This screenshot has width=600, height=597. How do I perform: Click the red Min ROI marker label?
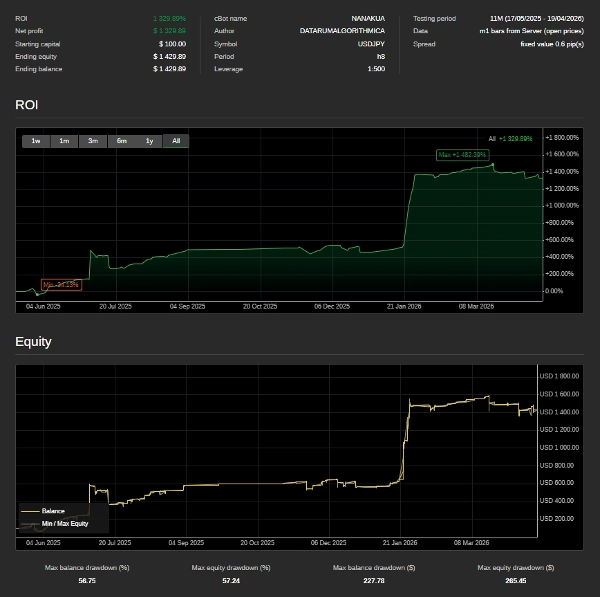[61, 285]
